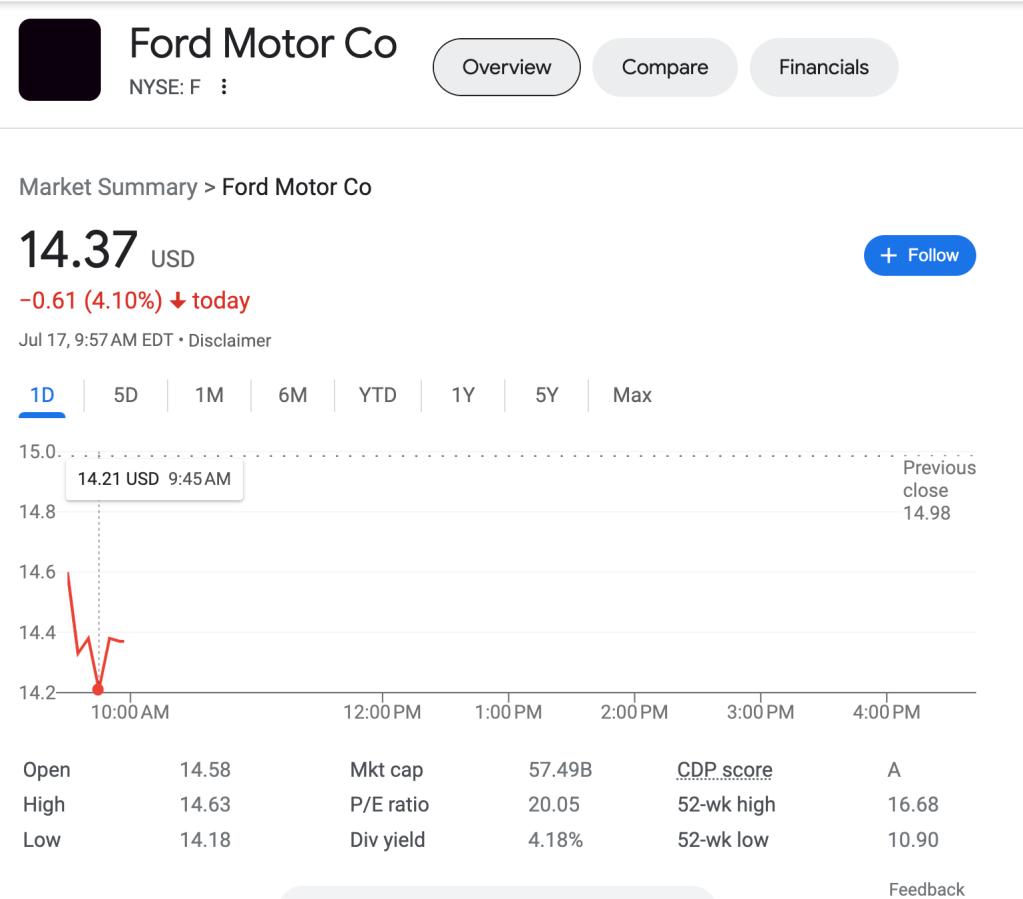Viewport: 1023px width, 899px height.
Task: Open the Compare tab
Action: click(x=664, y=67)
